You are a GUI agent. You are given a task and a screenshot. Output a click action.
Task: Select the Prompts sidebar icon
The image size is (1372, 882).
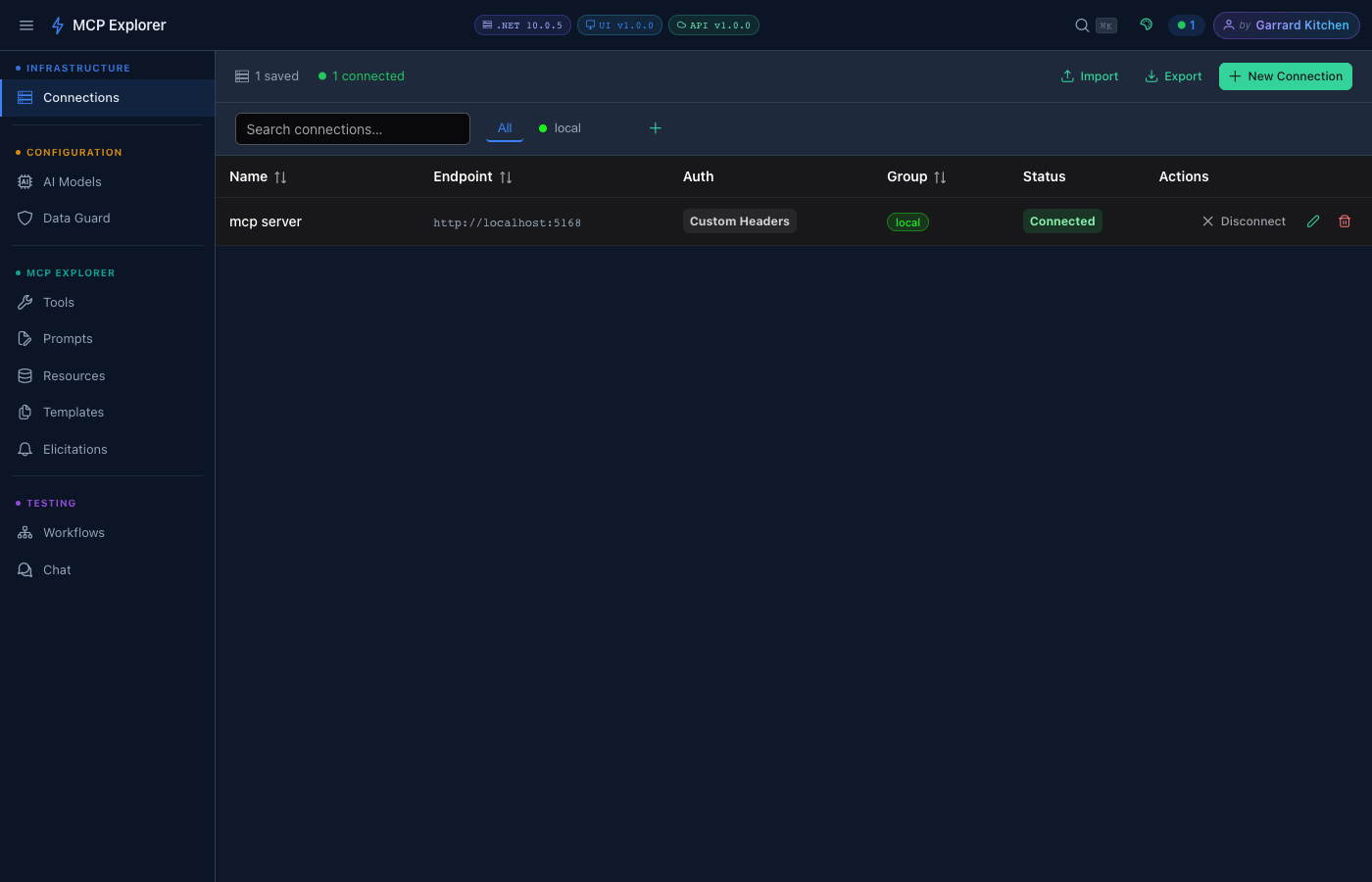tap(25, 338)
